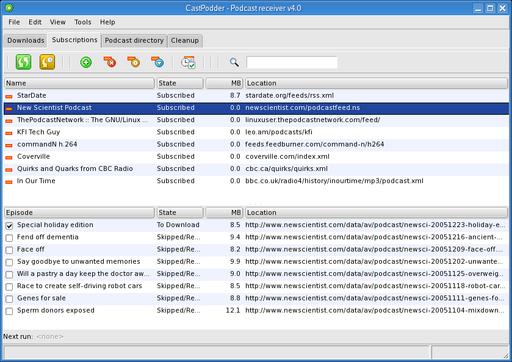Check the Face off episode checkbox
This screenshot has height=362, width=512.
9,250
